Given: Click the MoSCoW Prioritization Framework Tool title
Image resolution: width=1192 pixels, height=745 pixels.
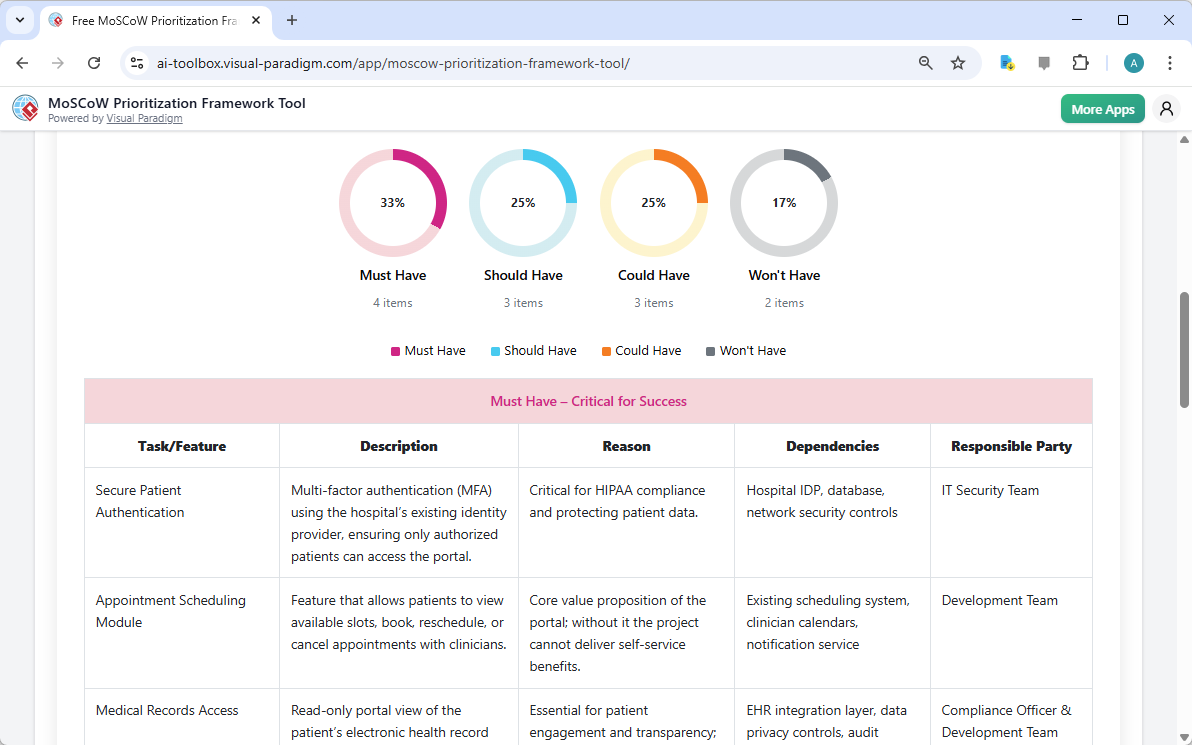Looking at the screenshot, I should [177, 103].
